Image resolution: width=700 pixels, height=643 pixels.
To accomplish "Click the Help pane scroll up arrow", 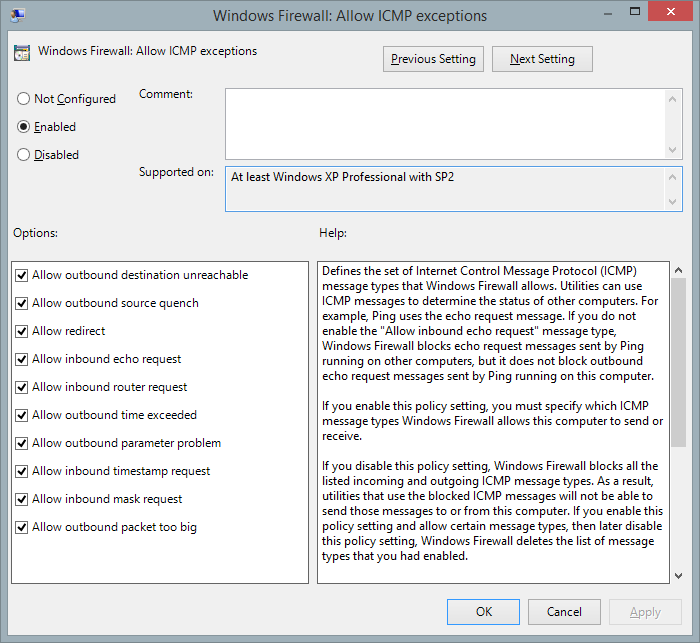I will pyautogui.click(x=679, y=270).
